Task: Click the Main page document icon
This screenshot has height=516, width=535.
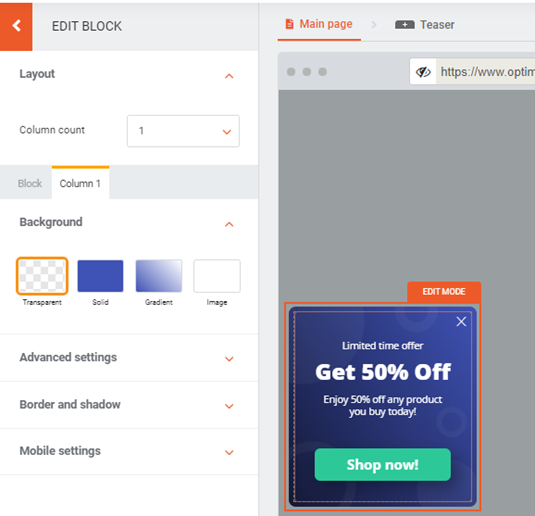Action: click(x=289, y=24)
